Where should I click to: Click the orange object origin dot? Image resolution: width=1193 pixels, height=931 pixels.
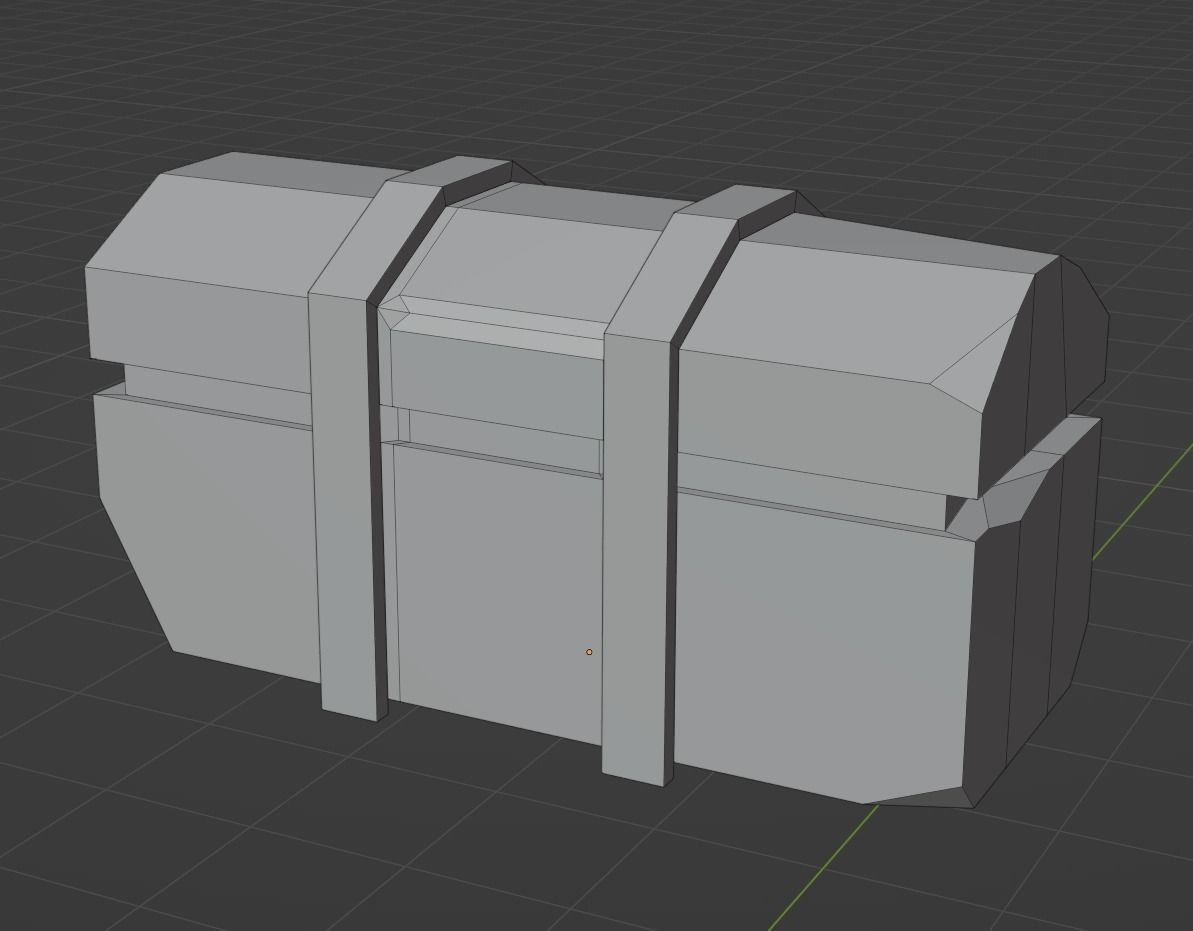click(589, 652)
